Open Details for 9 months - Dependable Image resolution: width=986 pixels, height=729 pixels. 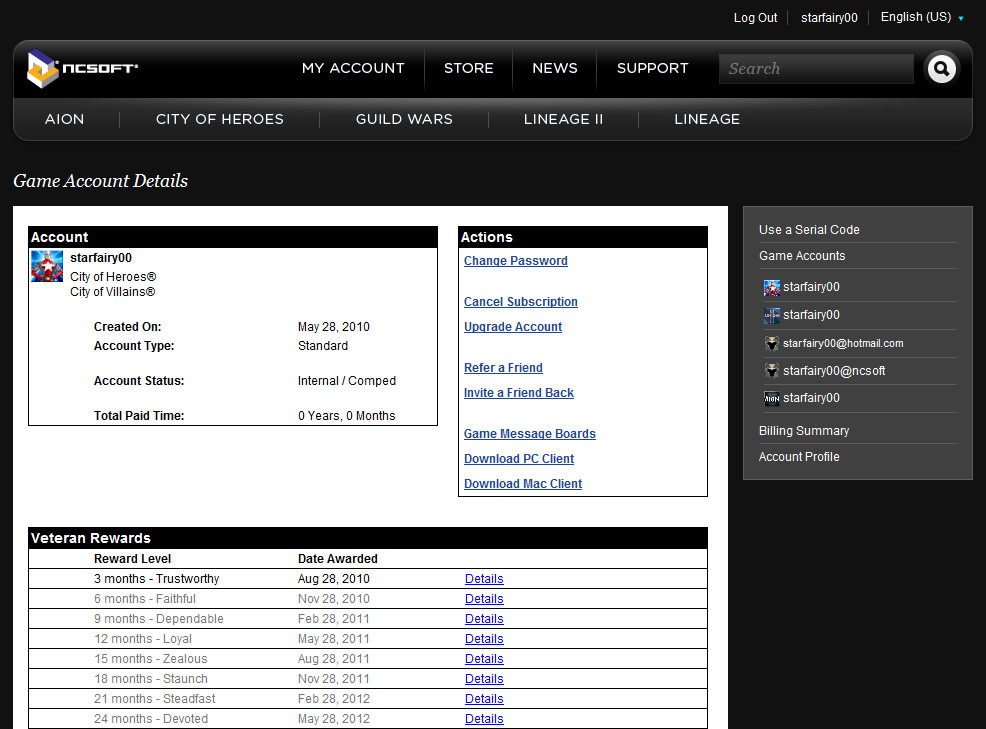tap(484, 619)
